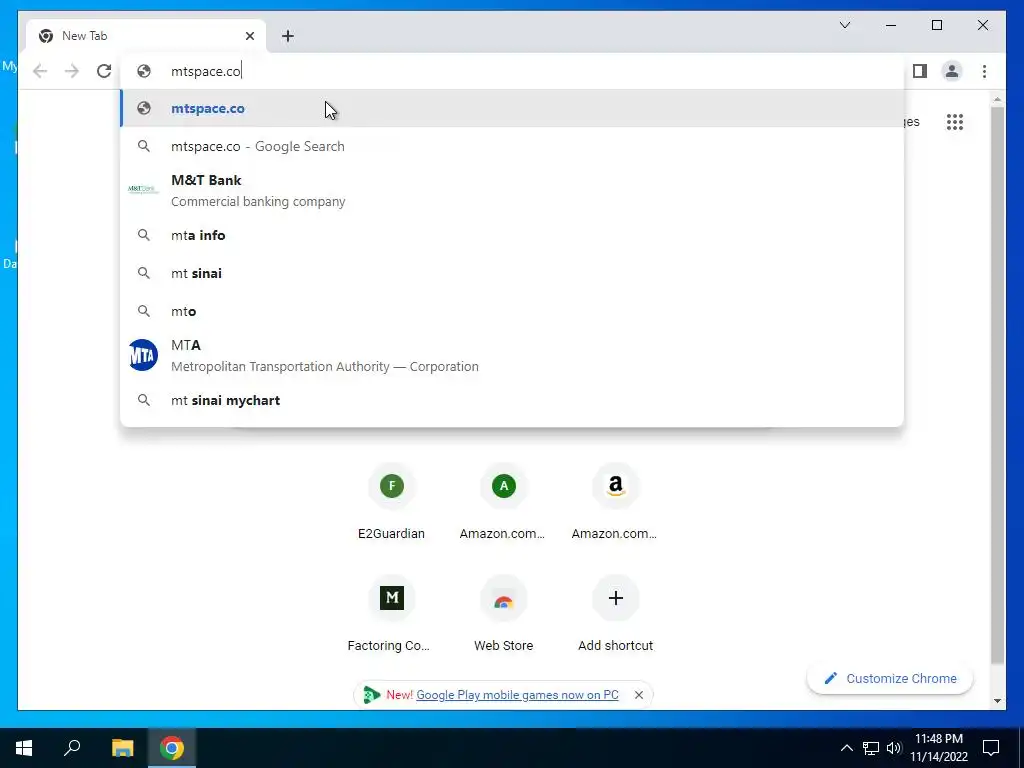Close the New Tab tab

[x=249, y=36]
